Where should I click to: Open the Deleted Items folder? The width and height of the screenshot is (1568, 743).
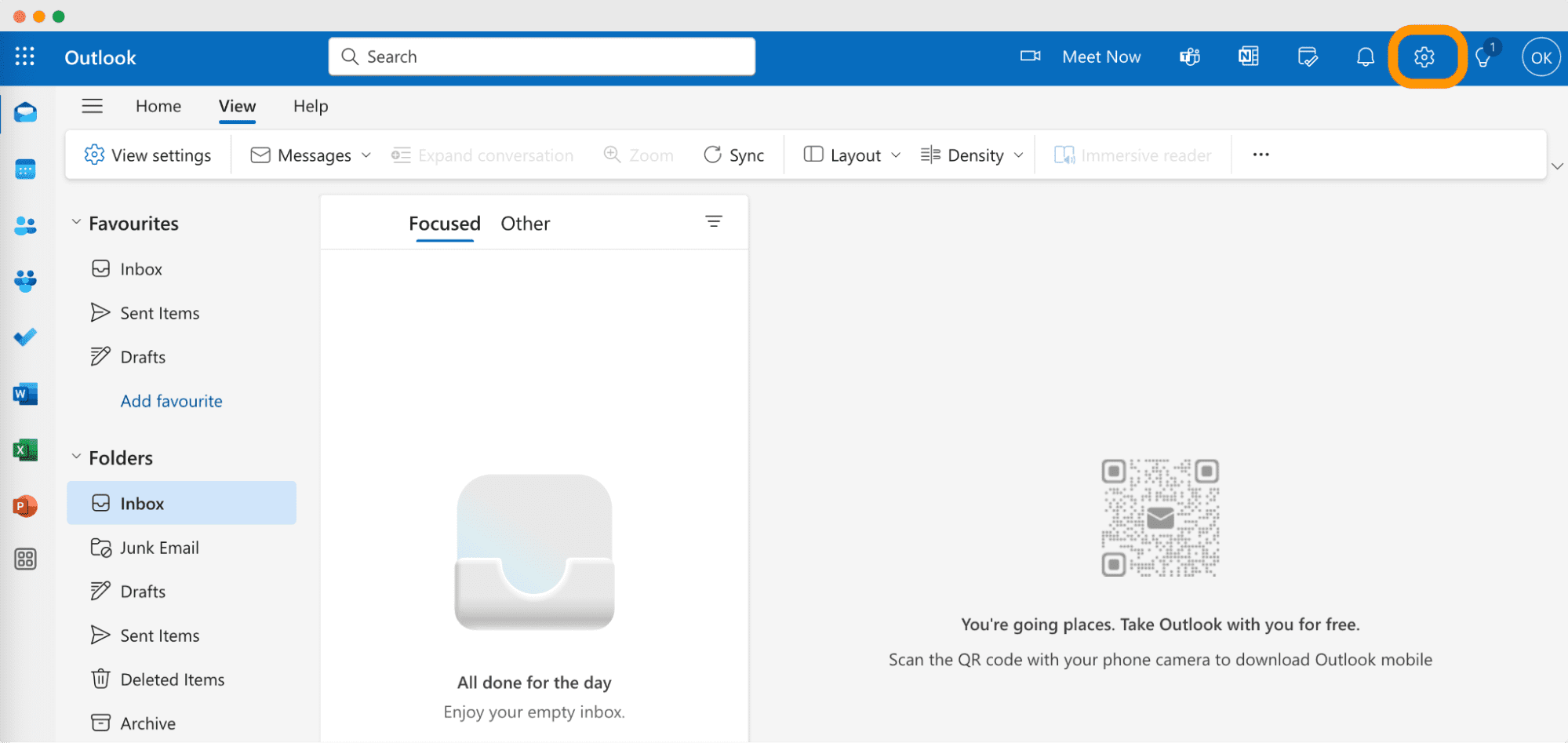click(x=182, y=679)
